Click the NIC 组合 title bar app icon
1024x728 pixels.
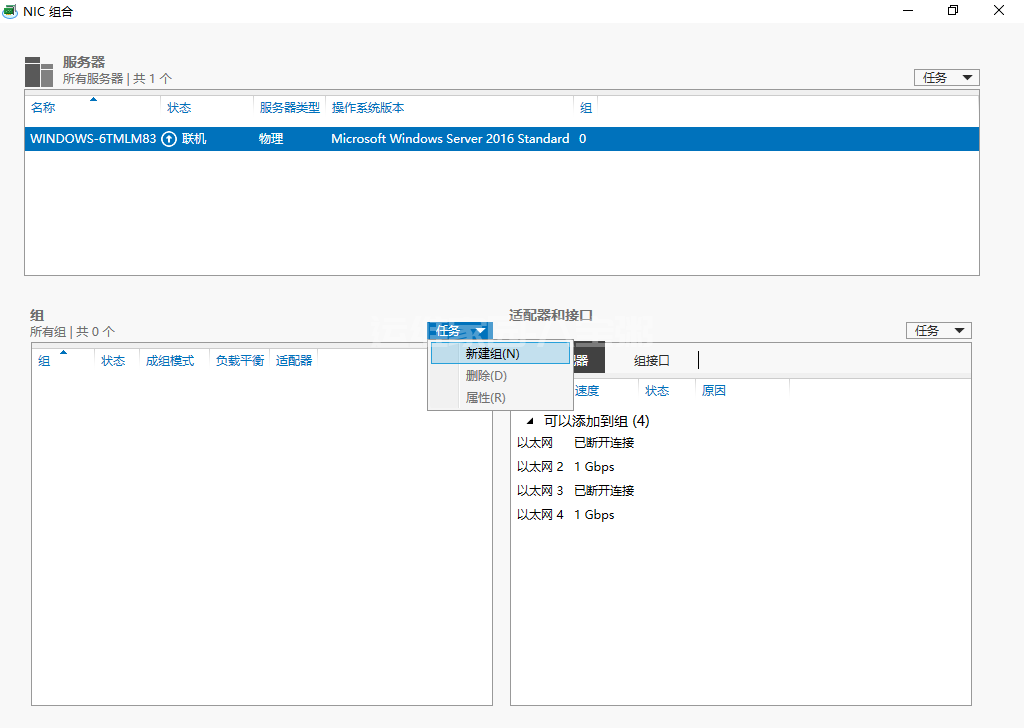click(x=10, y=11)
